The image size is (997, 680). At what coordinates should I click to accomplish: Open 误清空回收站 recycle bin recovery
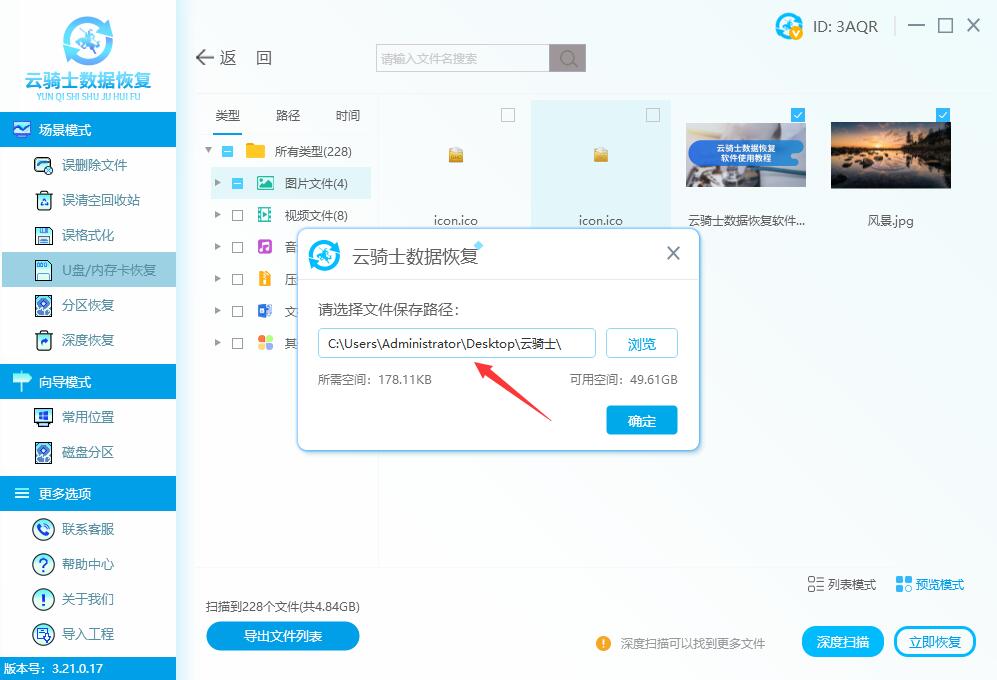pos(44,200)
